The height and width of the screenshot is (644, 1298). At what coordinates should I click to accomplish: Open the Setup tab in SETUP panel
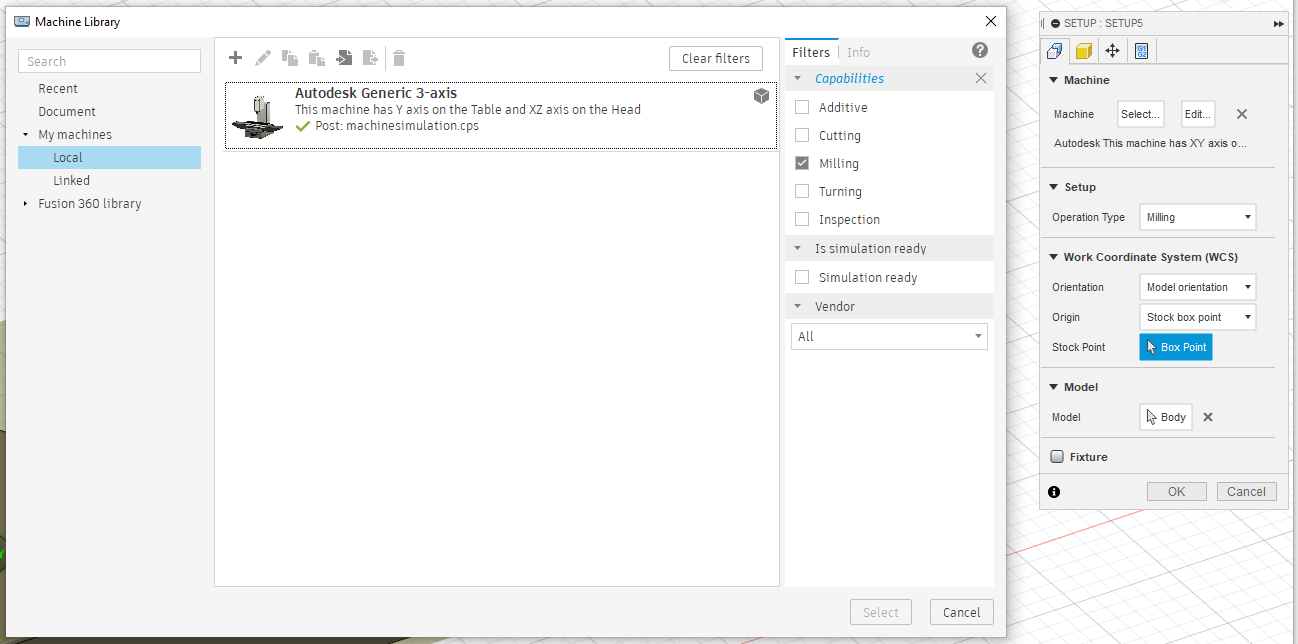(1054, 51)
